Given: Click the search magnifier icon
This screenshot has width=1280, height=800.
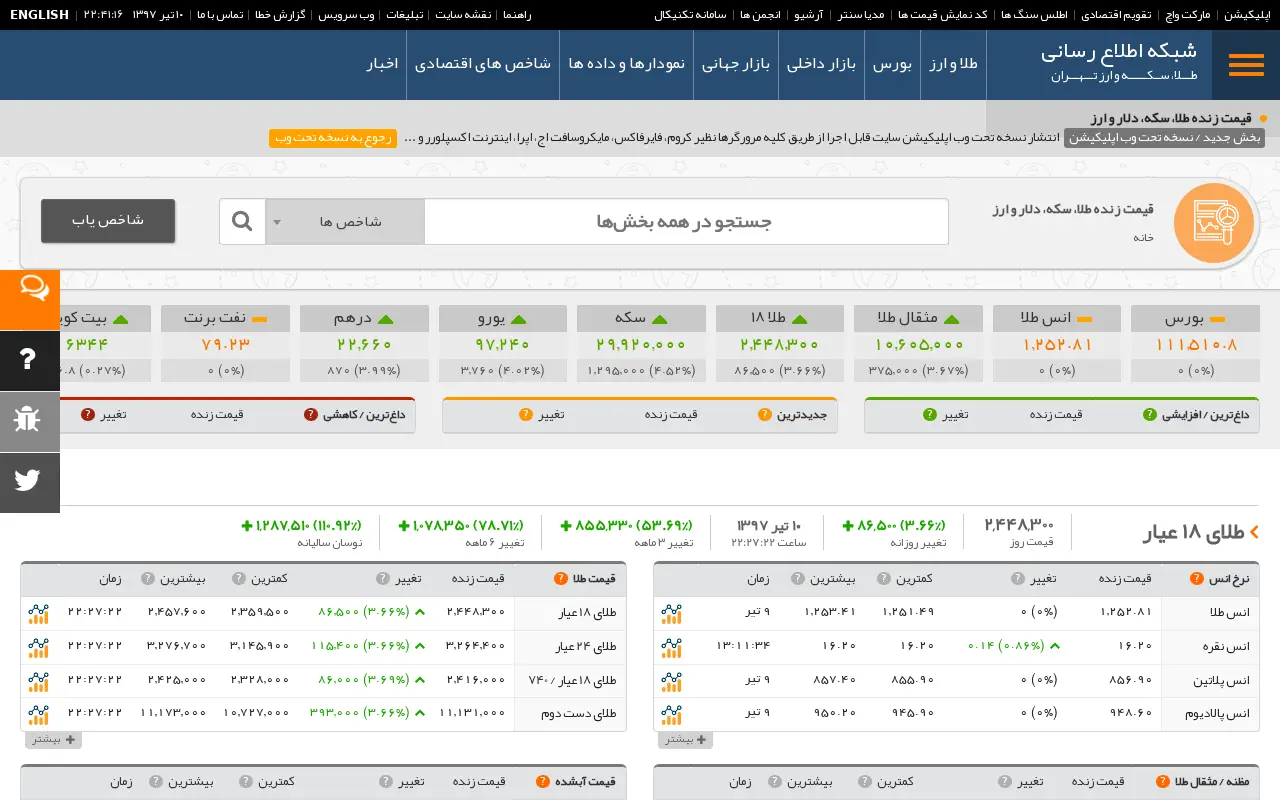Looking at the screenshot, I should pos(242,221).
